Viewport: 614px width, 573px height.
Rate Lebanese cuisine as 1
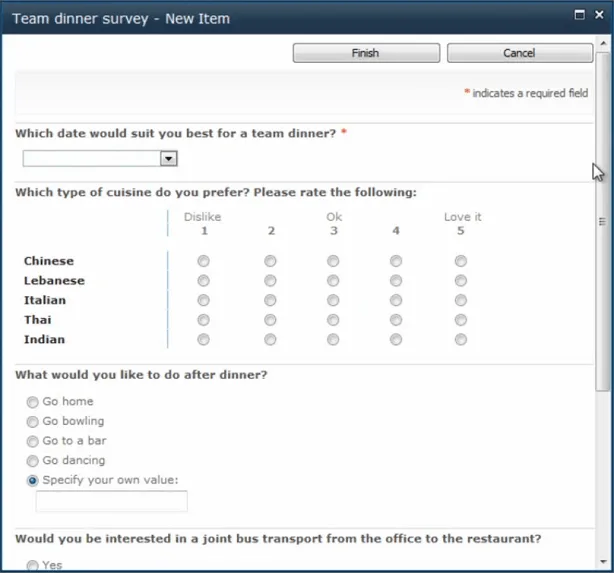(x=203, y=280)
